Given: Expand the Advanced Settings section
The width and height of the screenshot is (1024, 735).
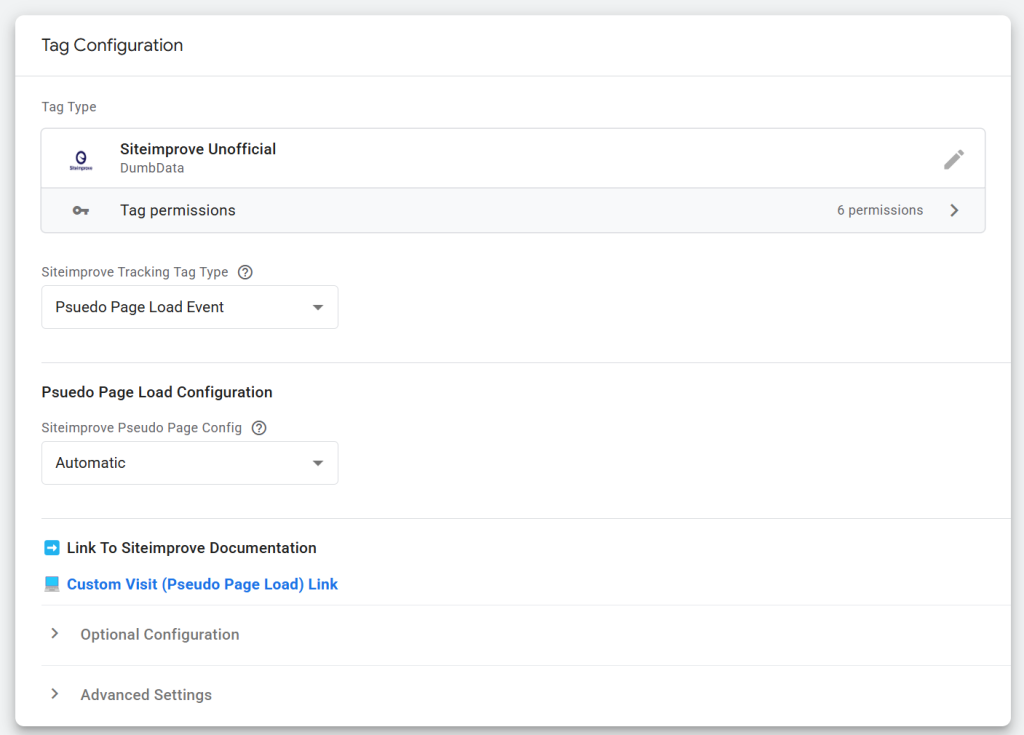Looking at the screenshot, I should [146, 694].
